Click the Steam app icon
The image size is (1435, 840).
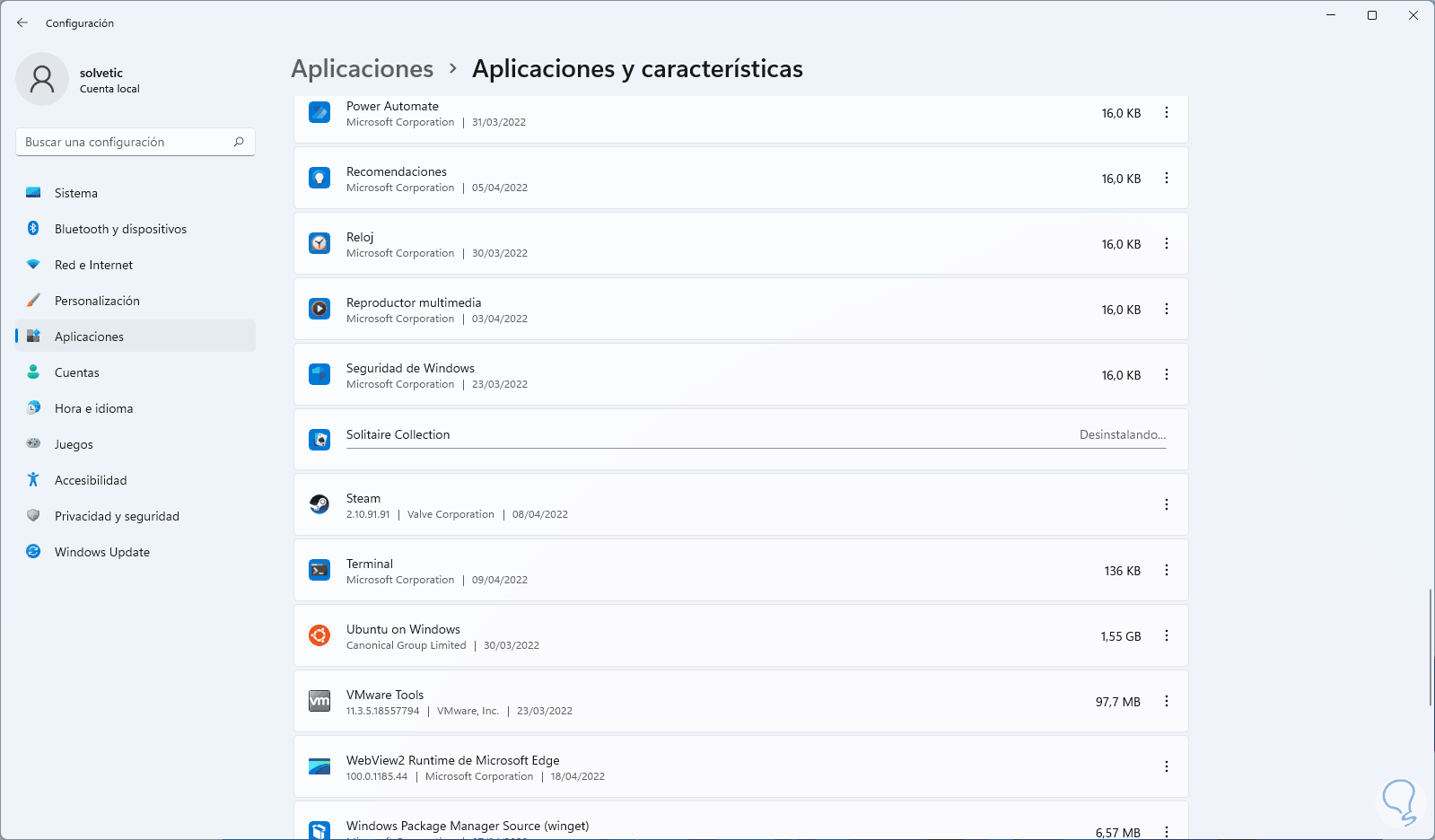319,504
